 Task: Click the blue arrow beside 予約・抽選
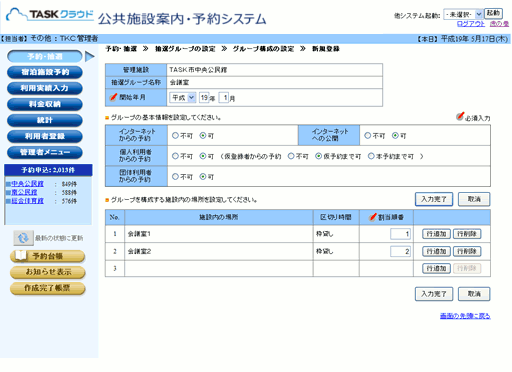(x=90, y=57)
